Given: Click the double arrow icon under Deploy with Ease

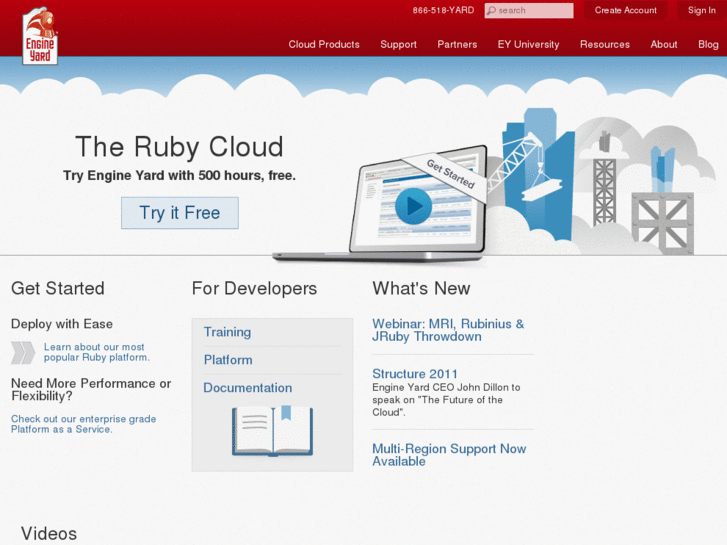Looking at the screenshot, I should point(23,353).
